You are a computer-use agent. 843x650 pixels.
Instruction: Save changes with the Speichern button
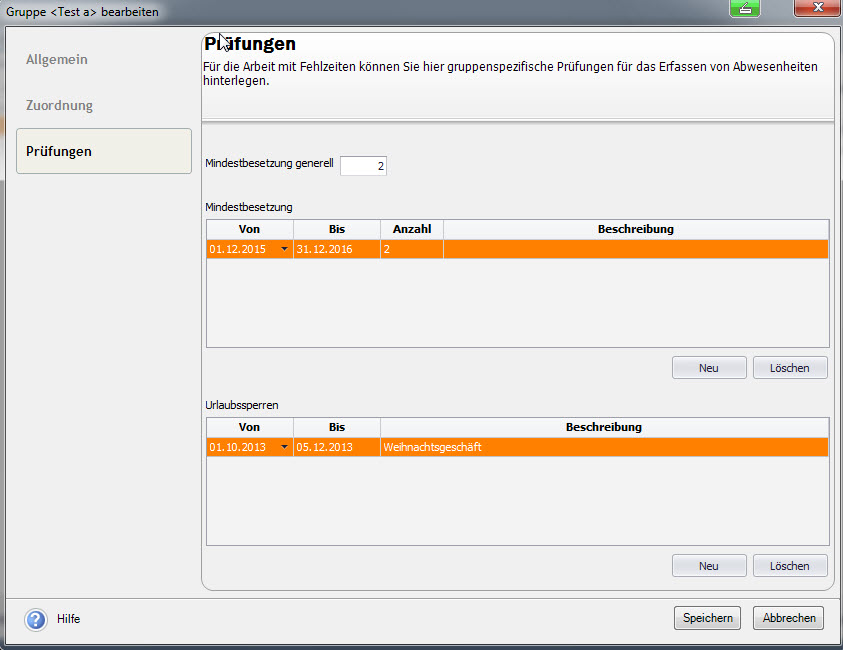pyautogui.click(x=708, y=618)
